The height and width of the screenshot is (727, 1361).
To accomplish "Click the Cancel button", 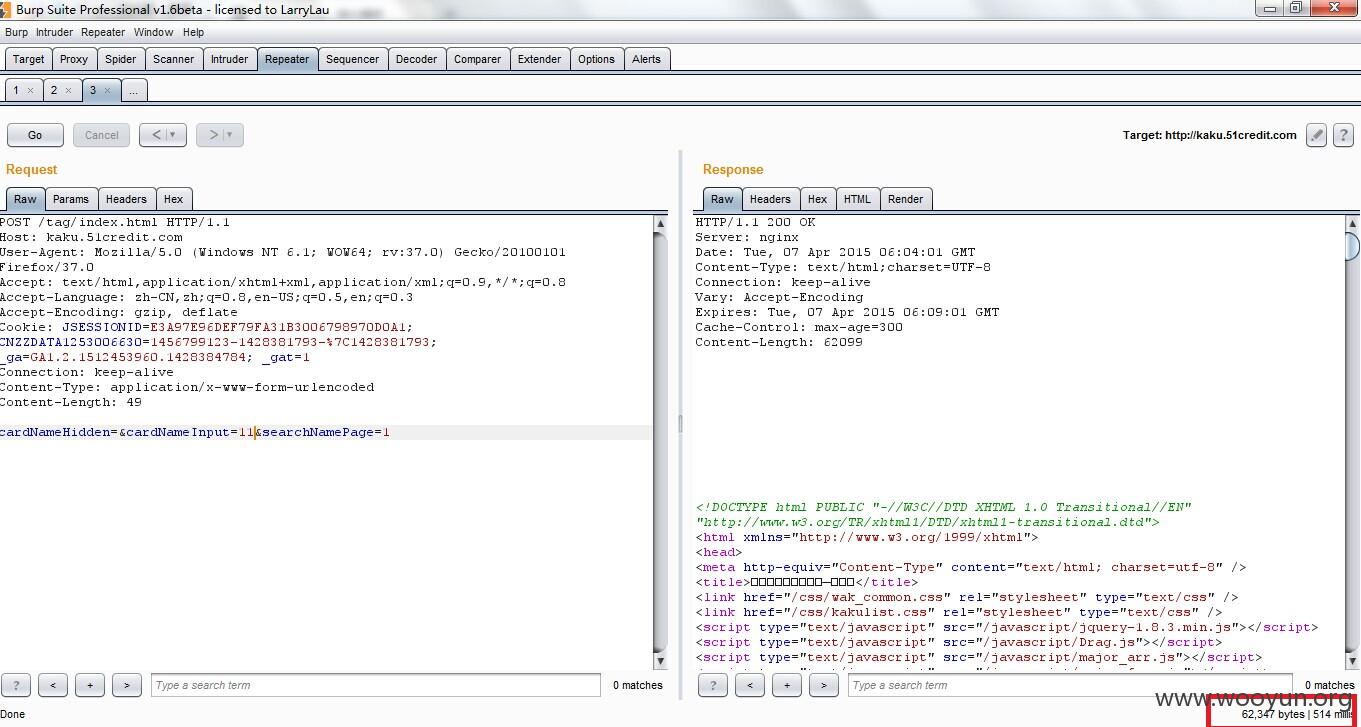I will [x=101, y=135].
